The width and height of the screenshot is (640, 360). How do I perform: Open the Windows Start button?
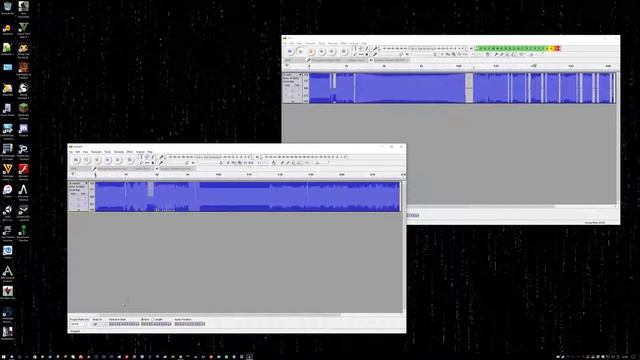(x=3, y=357)
